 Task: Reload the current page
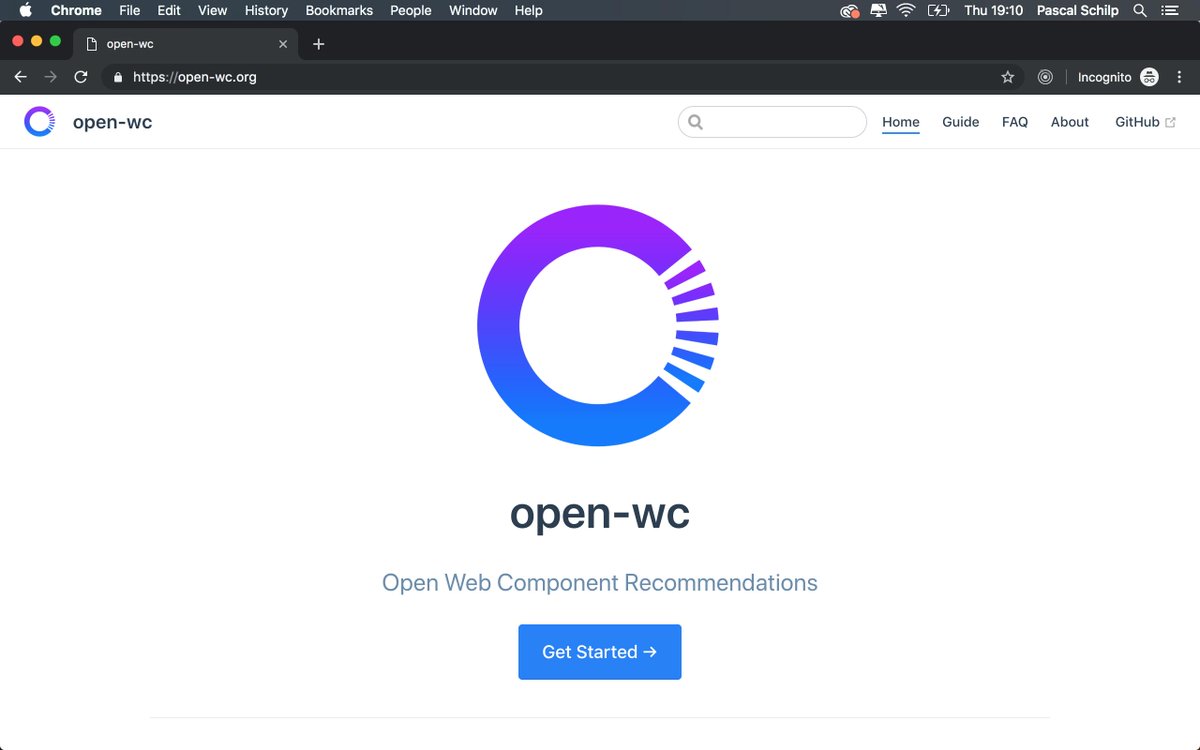81,77
